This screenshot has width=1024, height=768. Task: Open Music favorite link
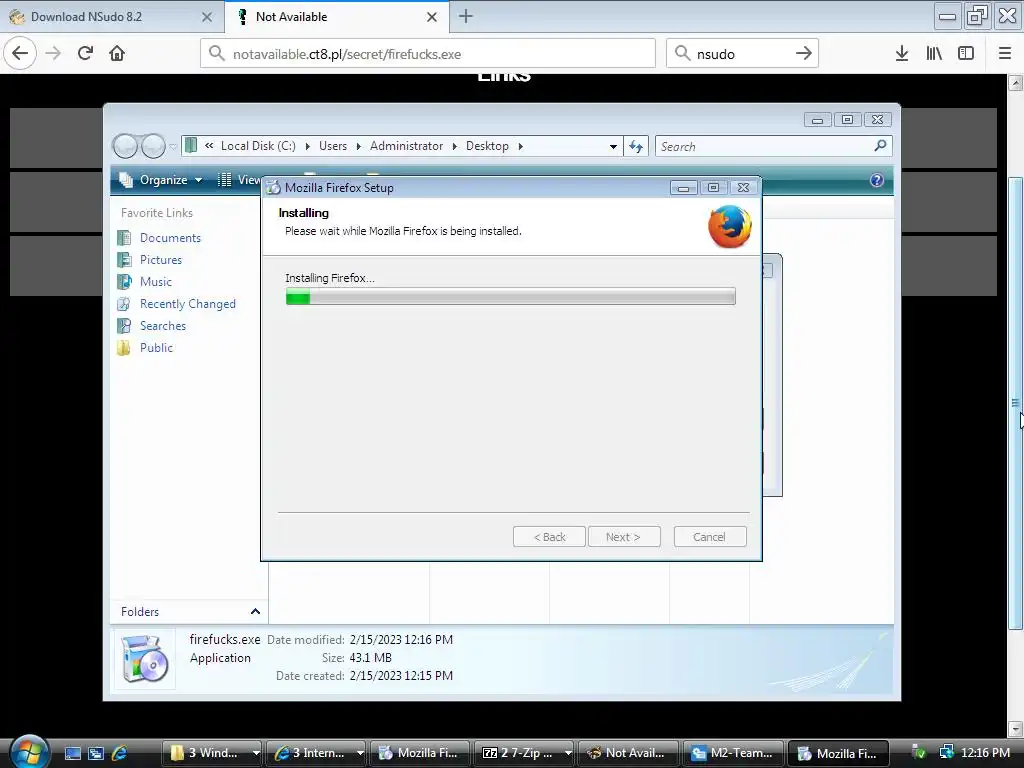[x=155, y=281]
